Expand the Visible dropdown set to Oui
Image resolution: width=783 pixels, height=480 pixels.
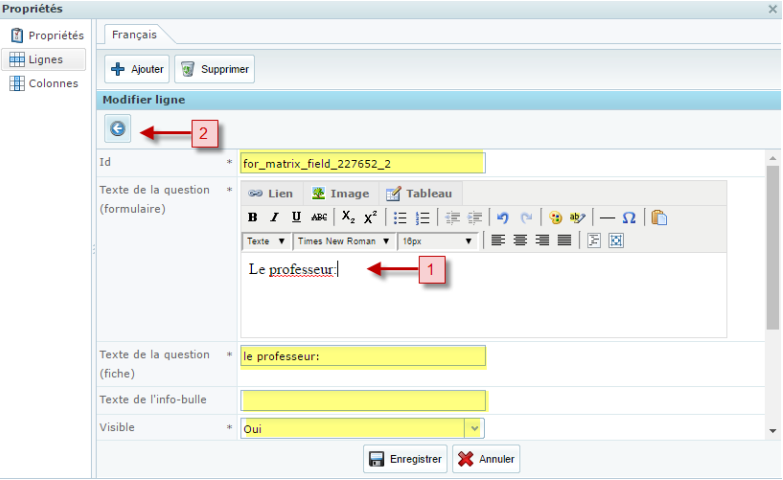[x=474, y=428]
